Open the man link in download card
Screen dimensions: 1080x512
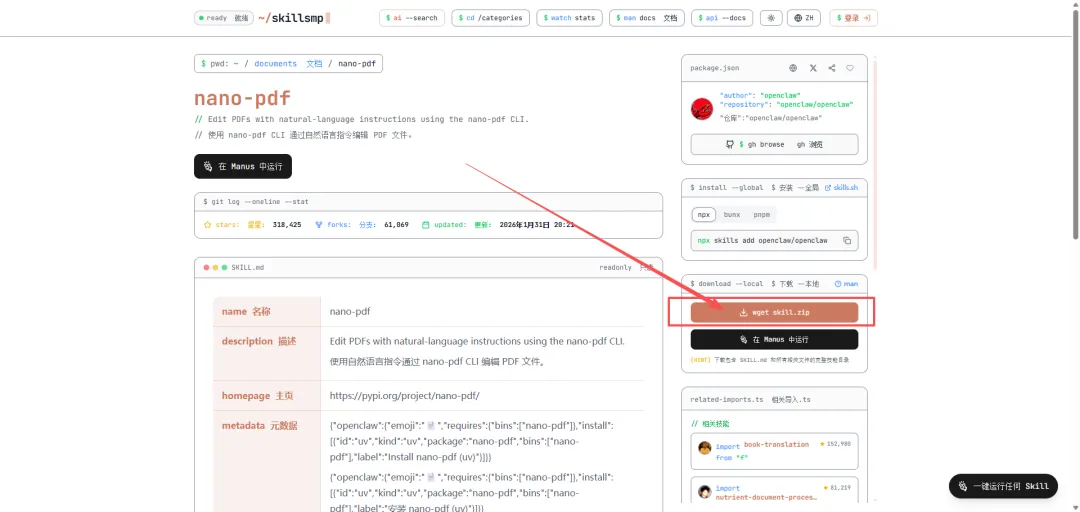847,284
